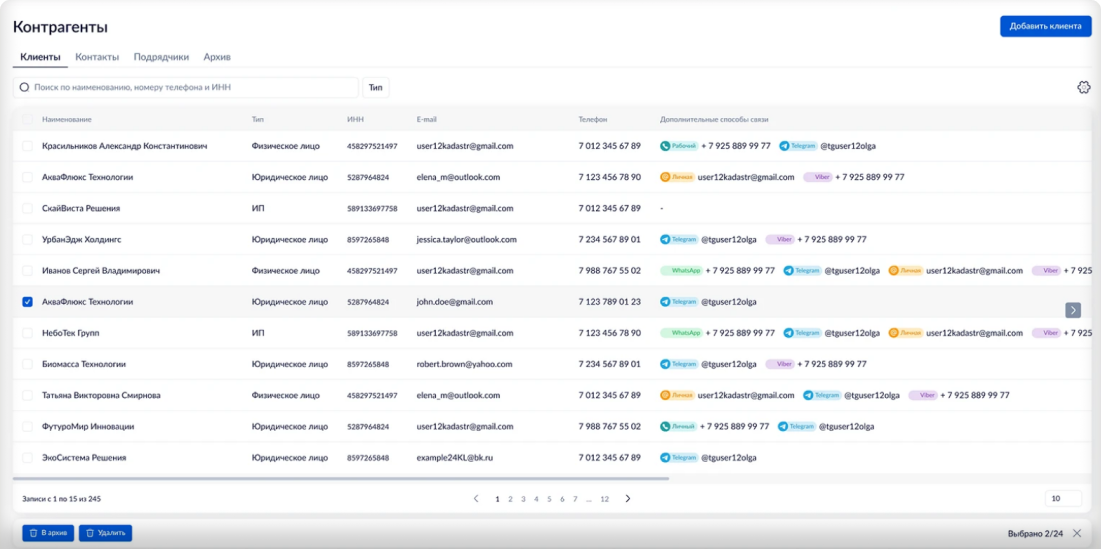Open table settings gear icon

1083,87
